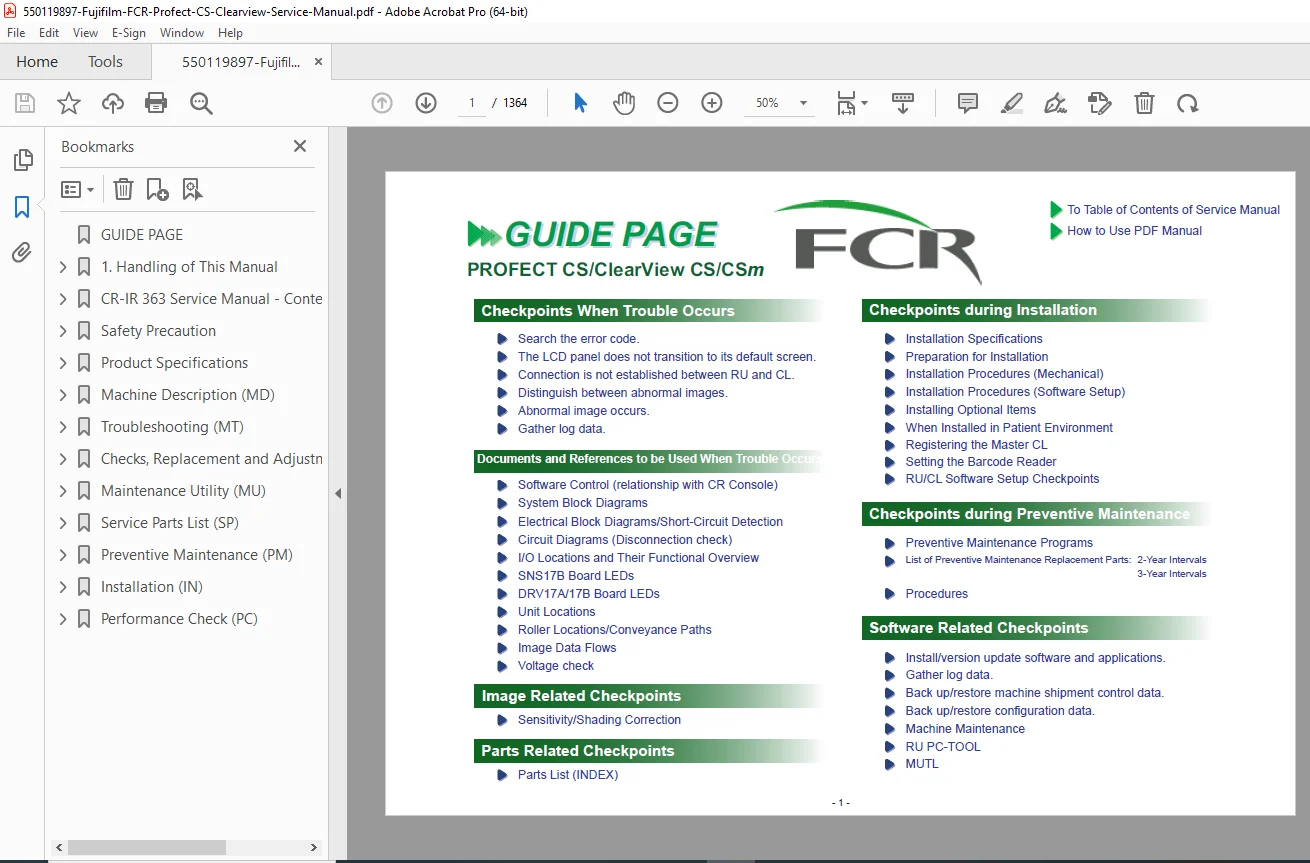
Task: Select the GUIDE PAGE bookmark
Action: pyautogui.click(x=142, y=235)
